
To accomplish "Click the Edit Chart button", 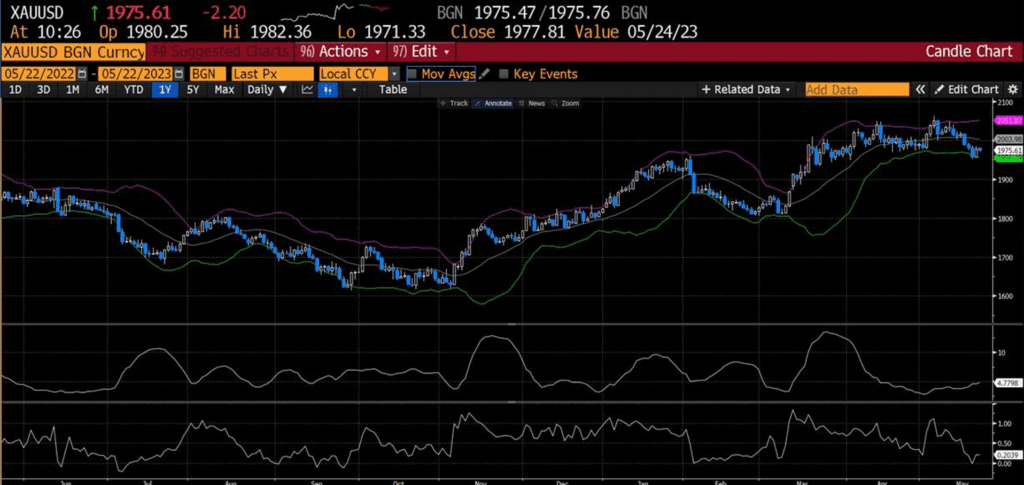I will click(x=967, y=90).
